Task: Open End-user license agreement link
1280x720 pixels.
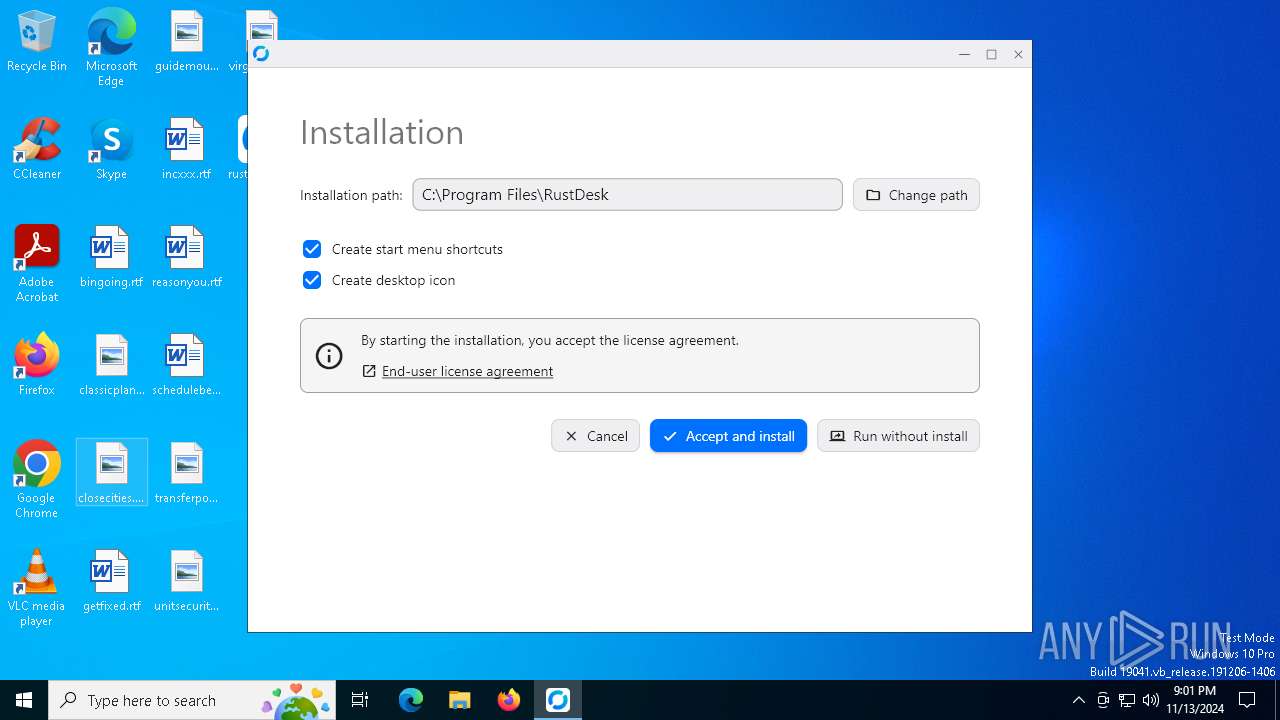Action: click(x=467, y=371)
